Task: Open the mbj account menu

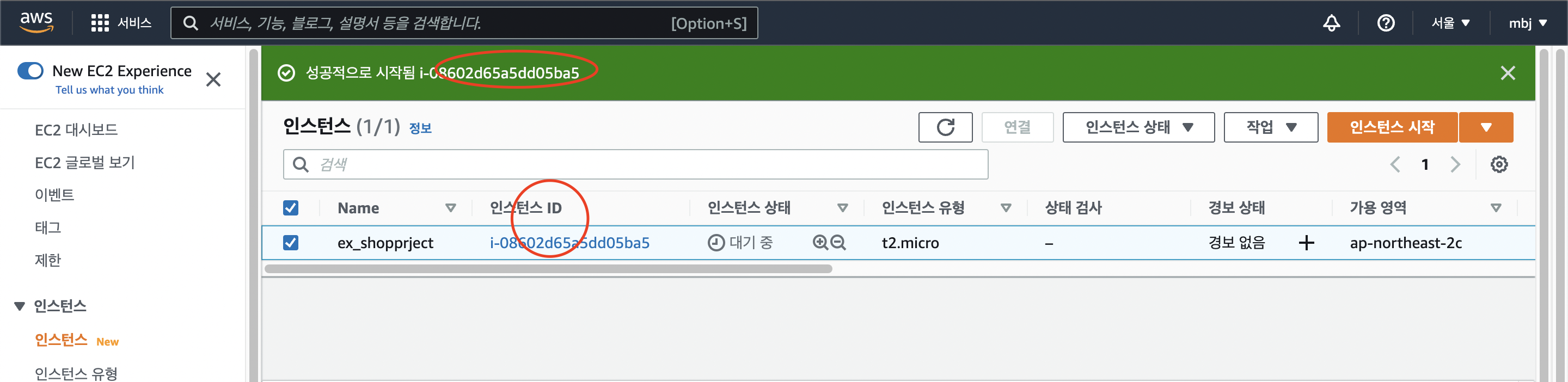Action: pyautogui.click(x=1527, y=23)
